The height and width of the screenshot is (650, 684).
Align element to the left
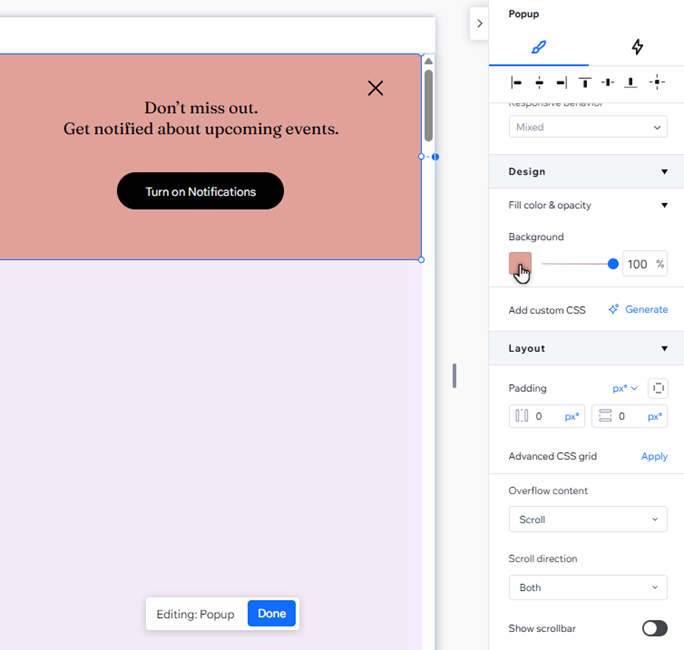(x=516, y=82)
